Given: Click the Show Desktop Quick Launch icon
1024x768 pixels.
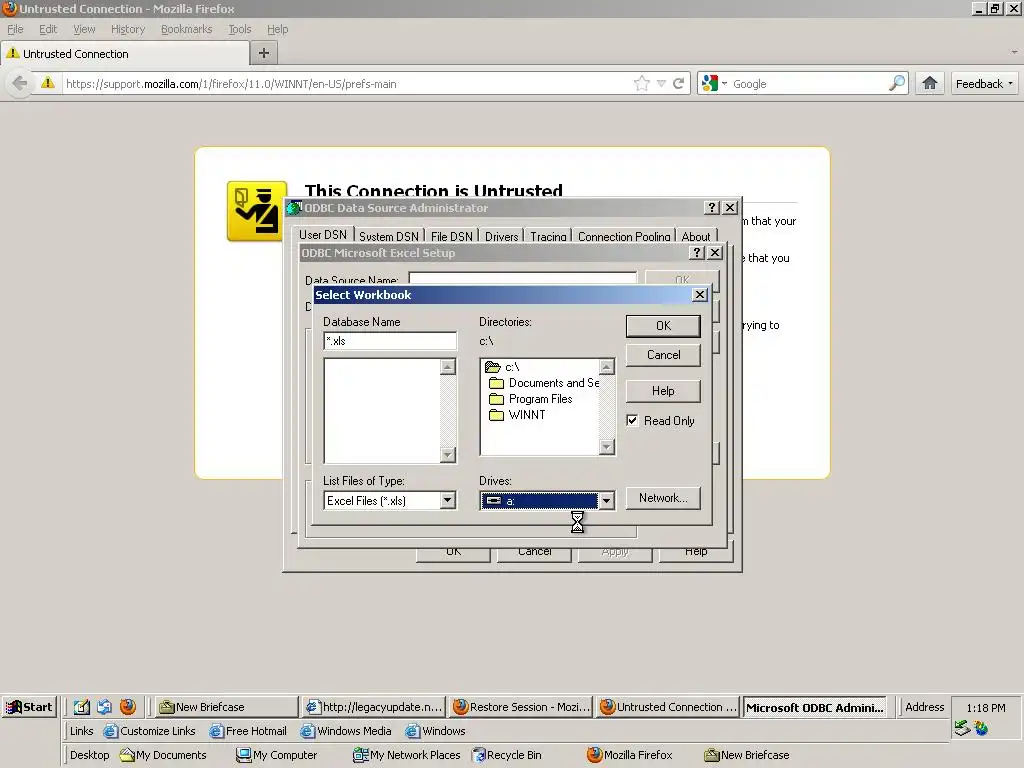Looking at the screenshot, I should tap(81, 707).
